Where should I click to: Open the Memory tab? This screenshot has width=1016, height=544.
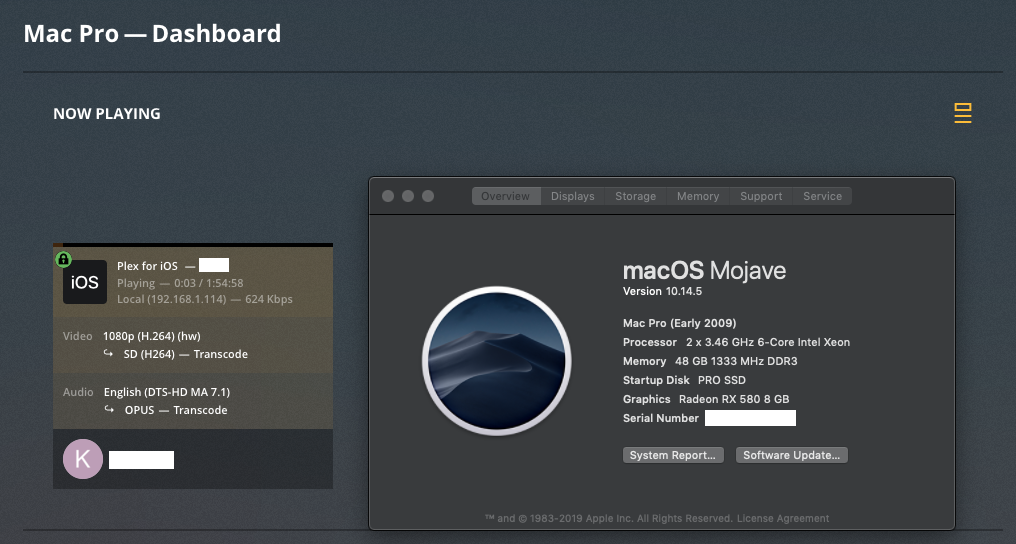698,196
